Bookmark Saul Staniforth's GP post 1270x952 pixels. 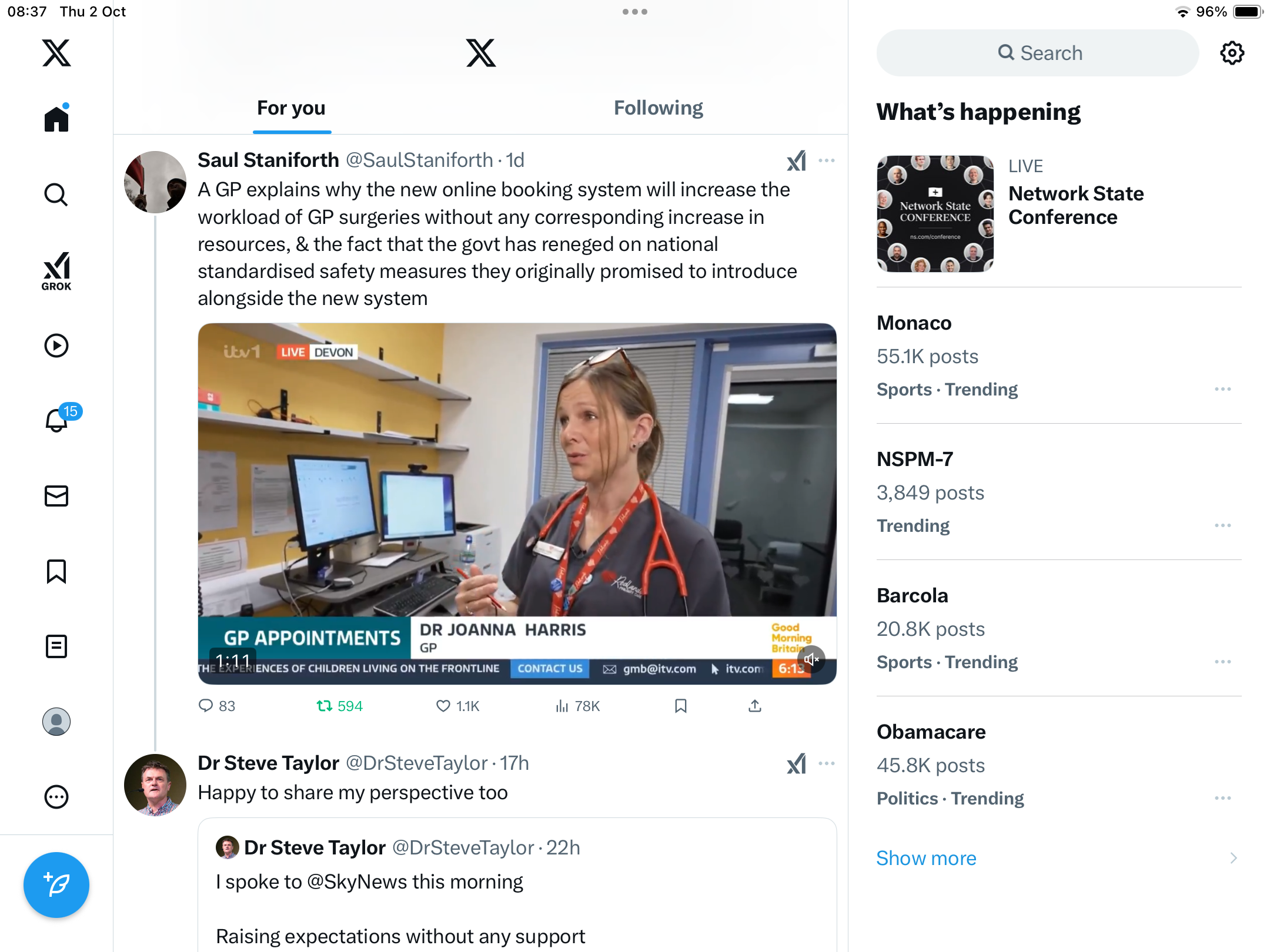tap(681, 706)
